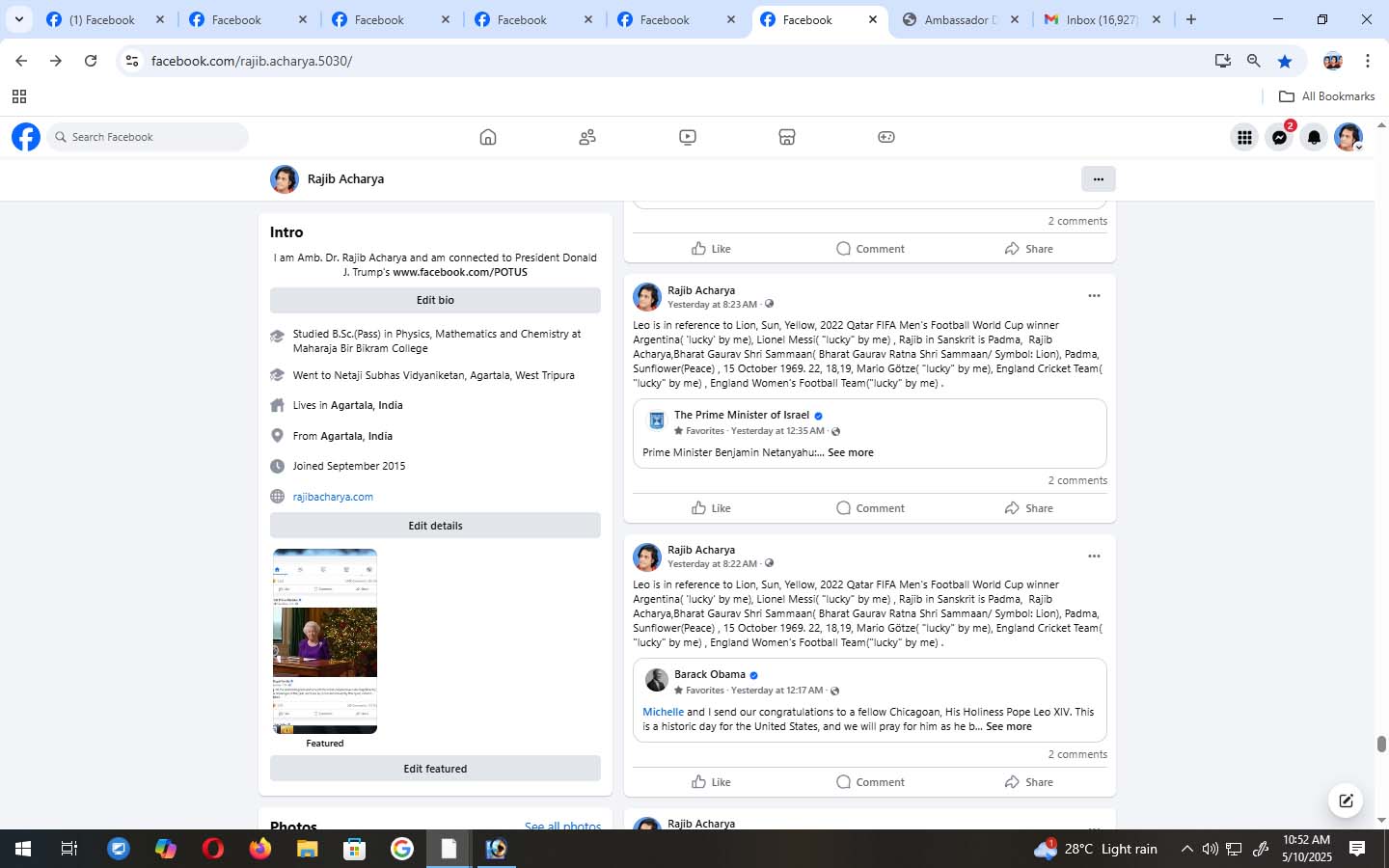Open the weather widget showing Light rain

[1095, 849]
